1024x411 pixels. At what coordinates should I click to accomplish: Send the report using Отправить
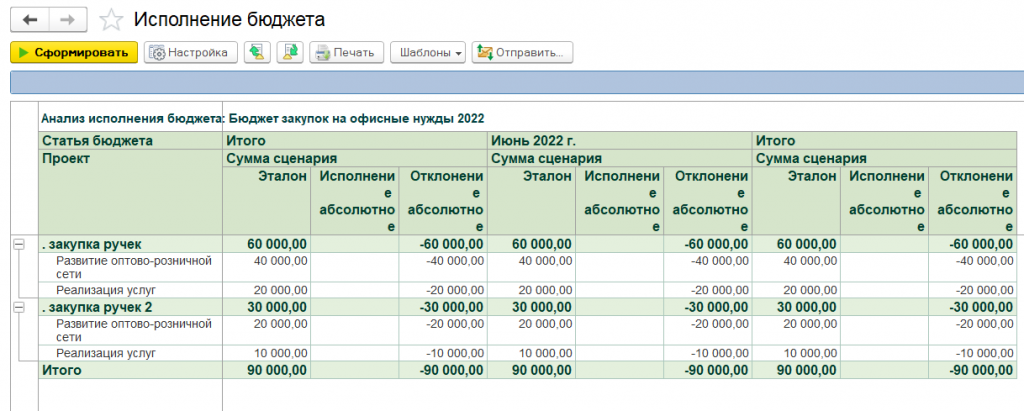coord(522,53)
